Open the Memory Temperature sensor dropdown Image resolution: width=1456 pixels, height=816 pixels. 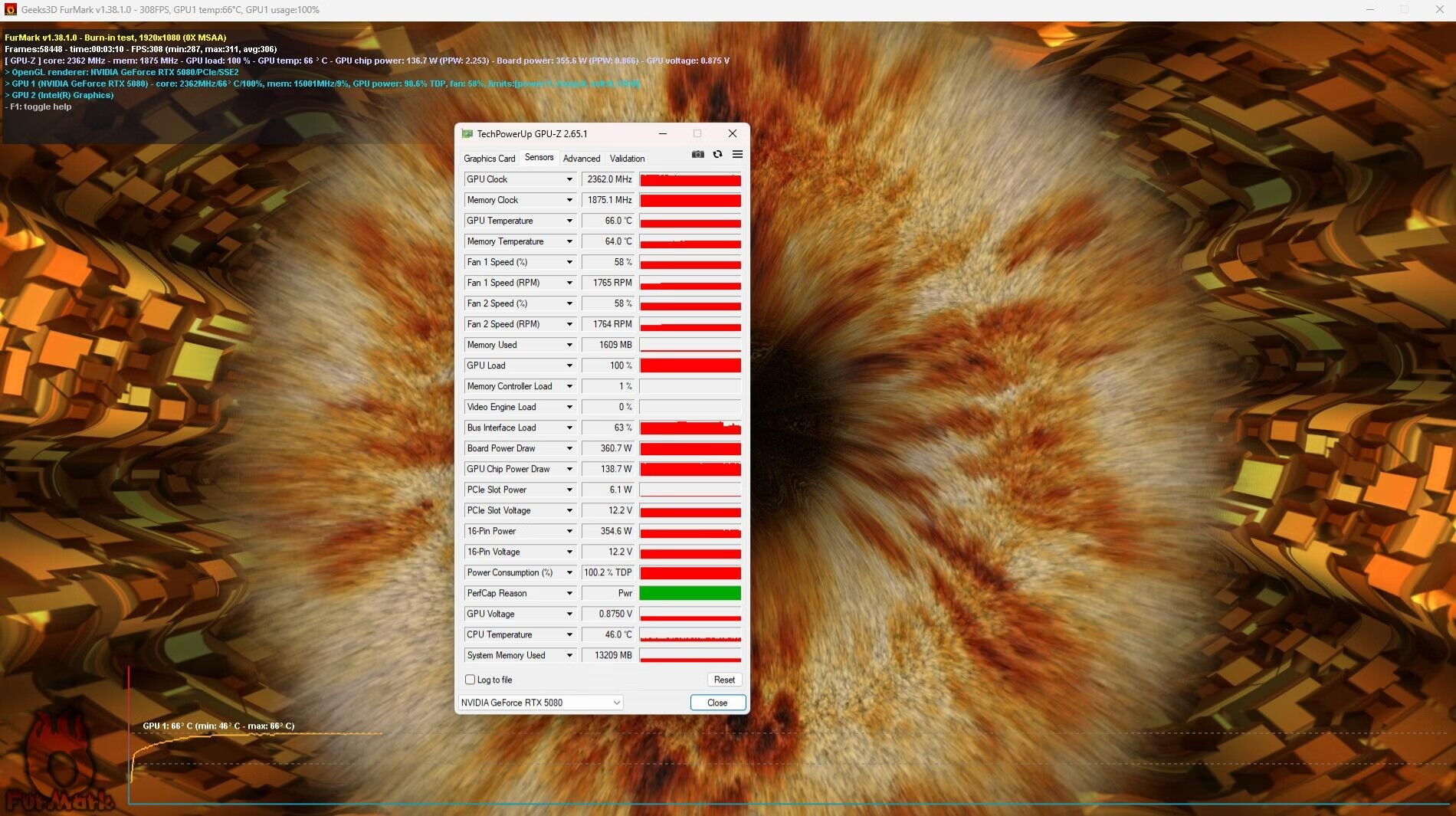(x=569, y=241)
